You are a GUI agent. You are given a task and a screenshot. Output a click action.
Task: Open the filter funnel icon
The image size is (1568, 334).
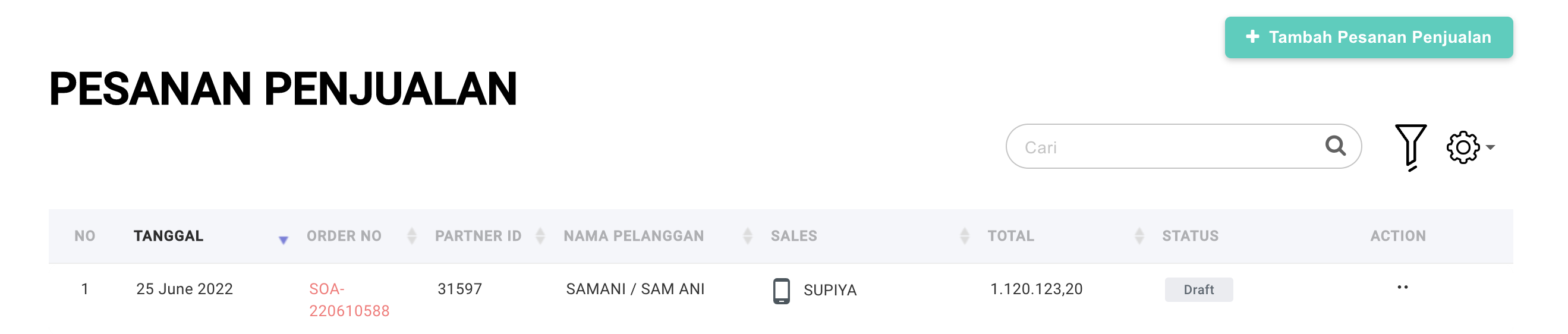1410,147
